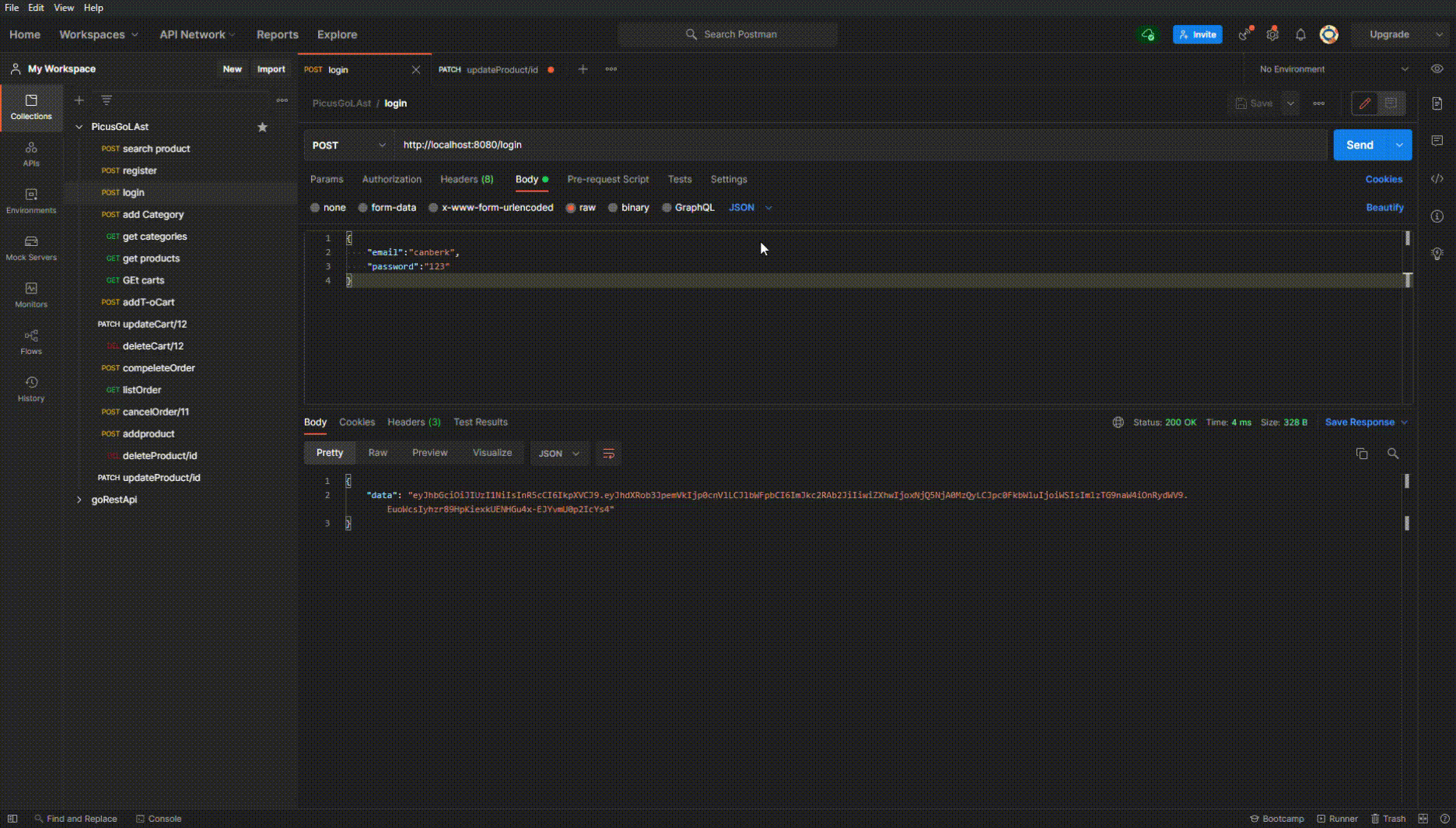Image resolution: width=1456 pixels, height=828 pixels.
Task: Open the Mock Servers sidebar panel
Action: pyautogui.click(x=31, y=248)
